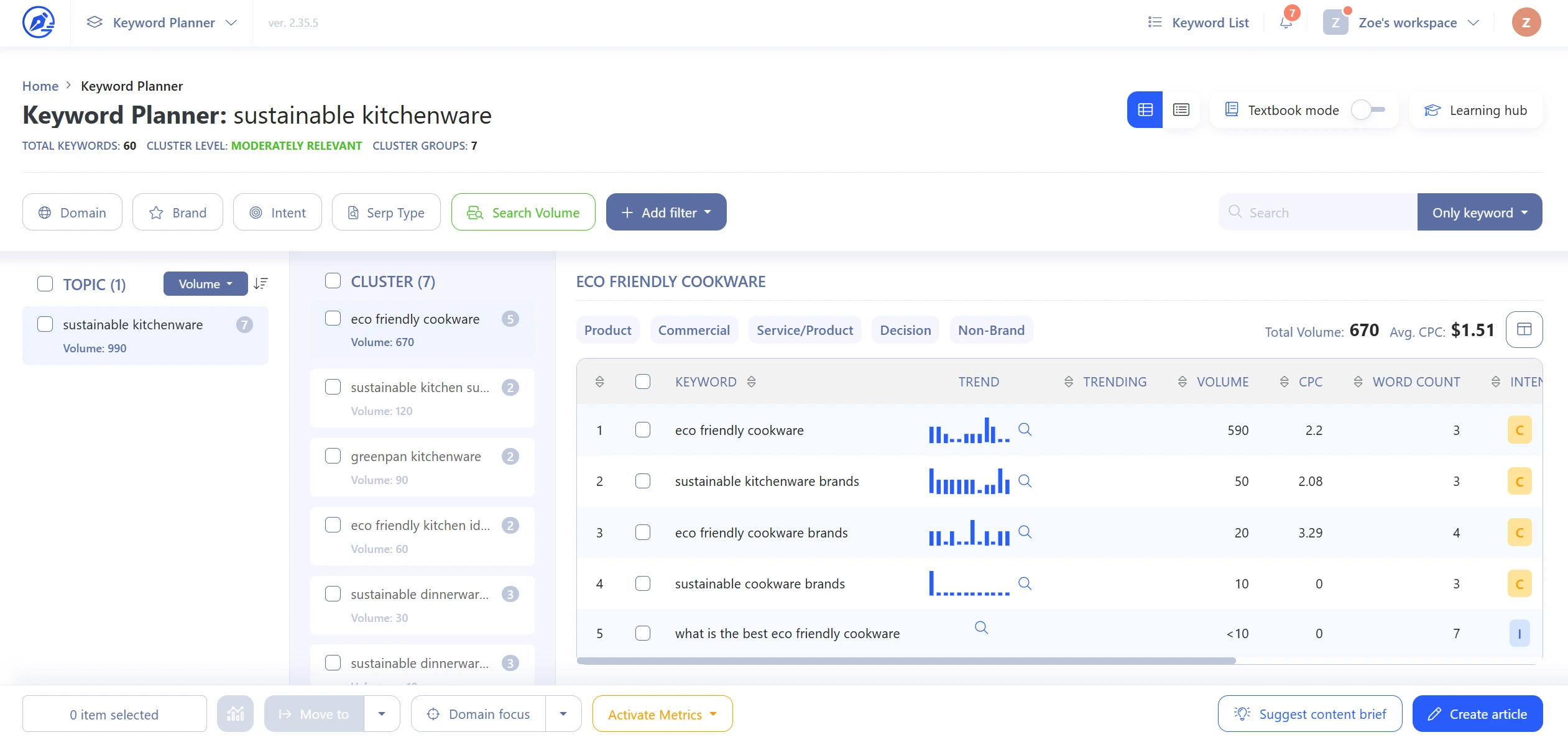Go to the Home breadcrumb link
Viewport: 1568px width, 740px height.
click(x=40, y=86)
